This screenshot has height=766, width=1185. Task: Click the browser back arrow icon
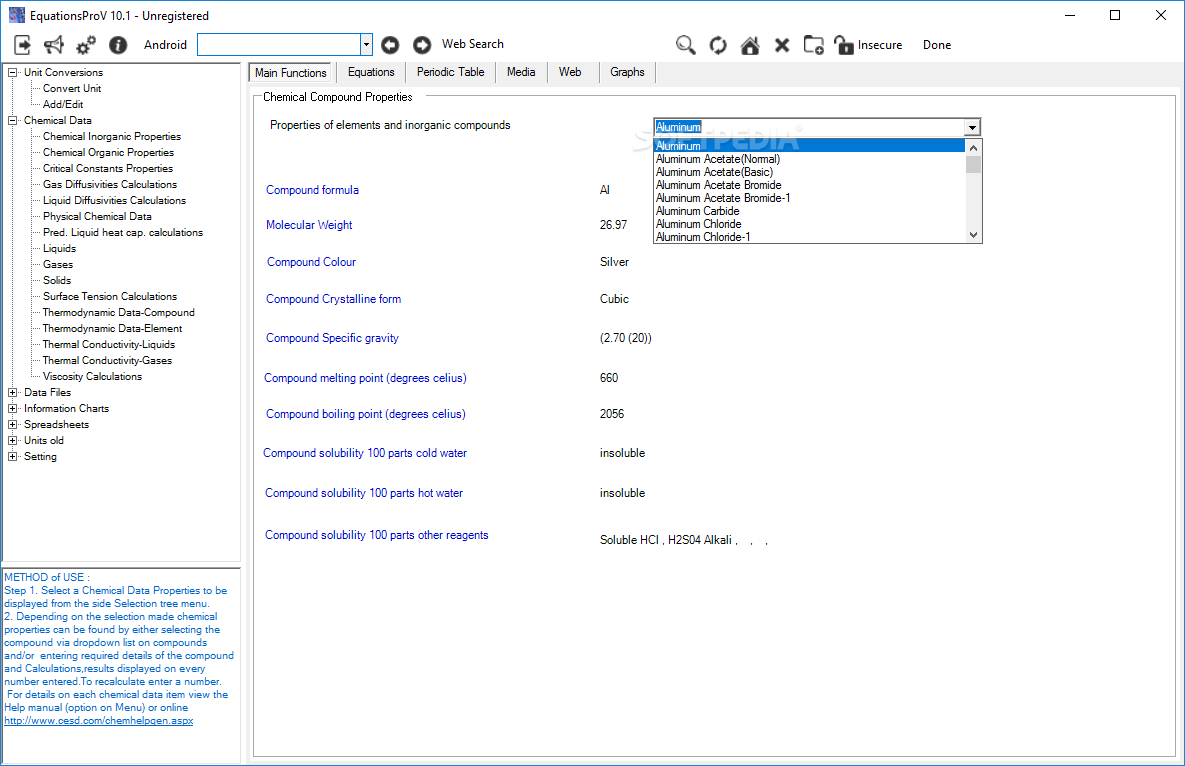[x=390, y=45]
